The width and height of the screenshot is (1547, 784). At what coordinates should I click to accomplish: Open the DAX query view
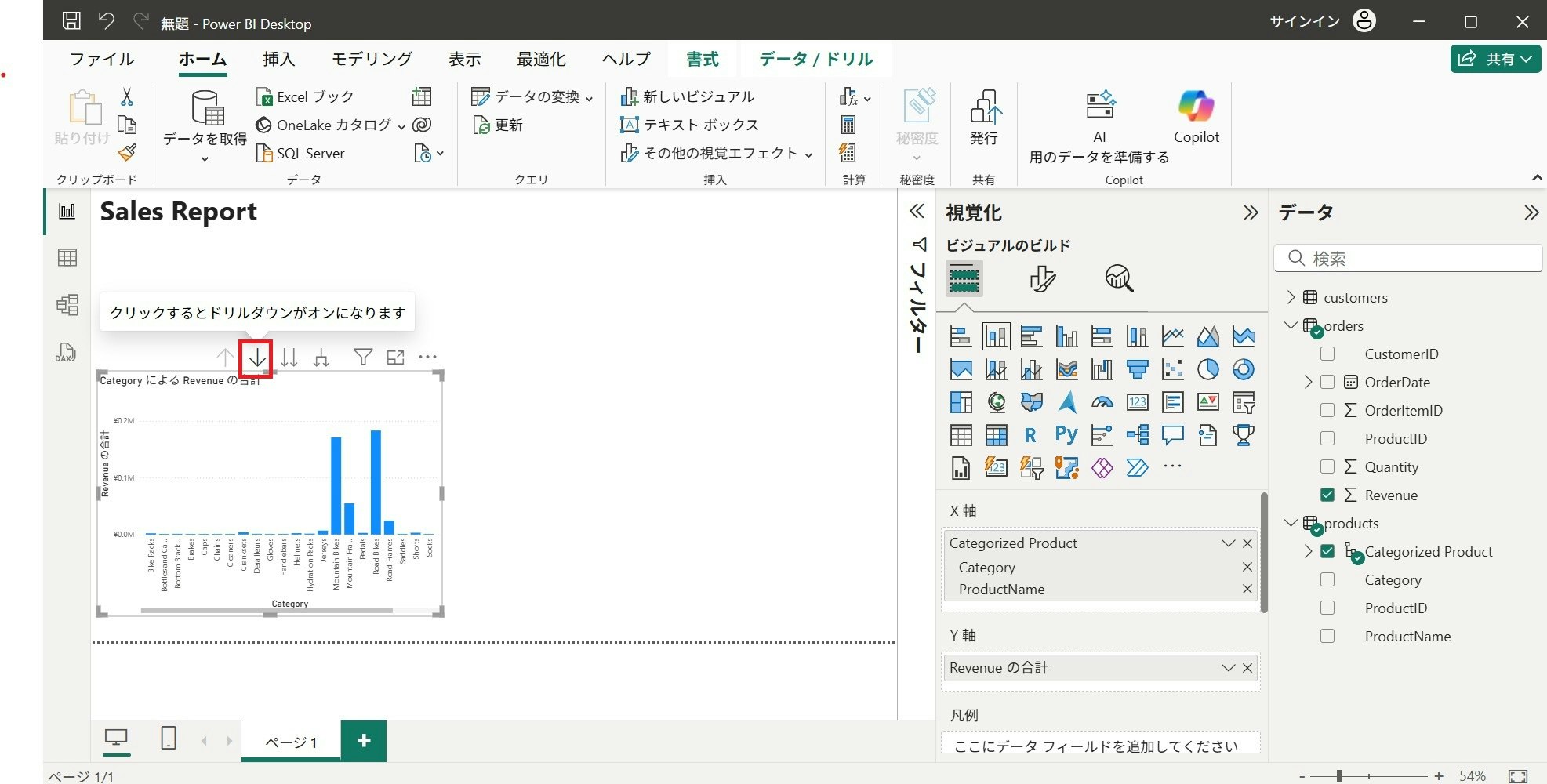click(x=66, y=352)
